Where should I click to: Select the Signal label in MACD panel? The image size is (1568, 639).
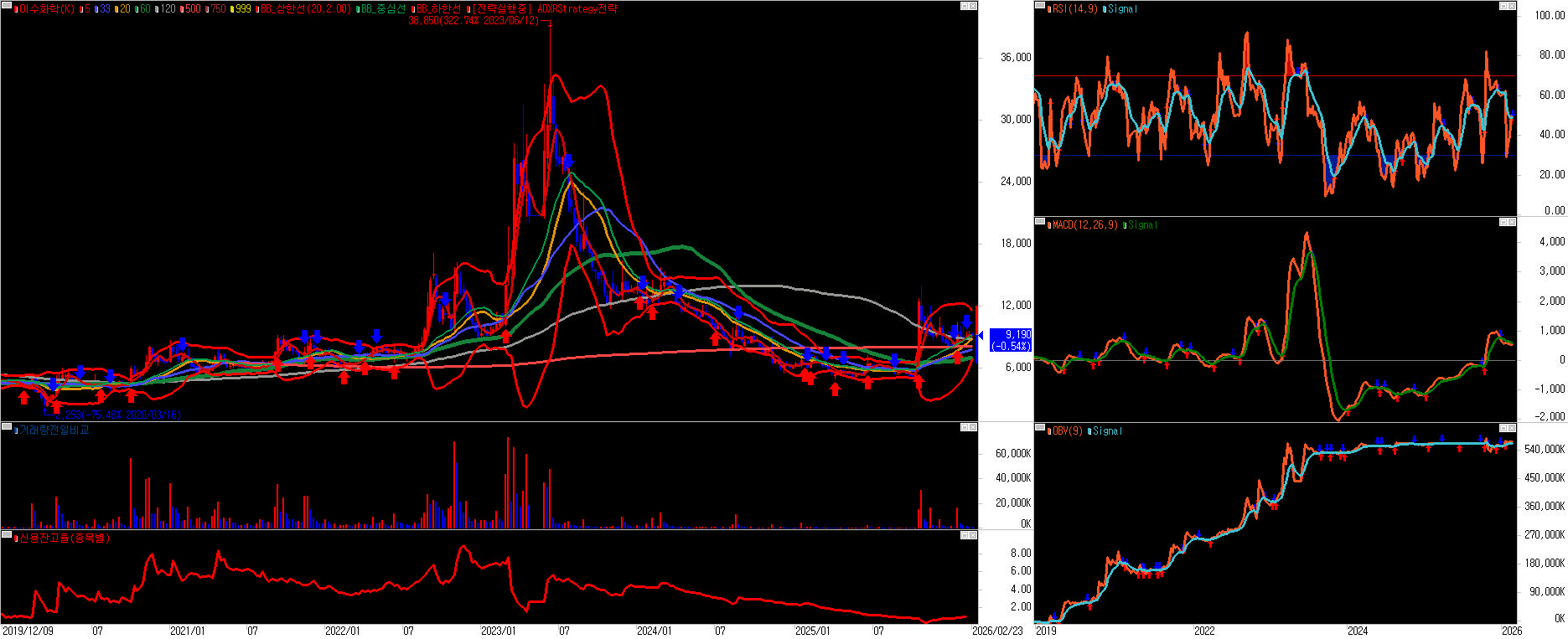point(1142,225)
